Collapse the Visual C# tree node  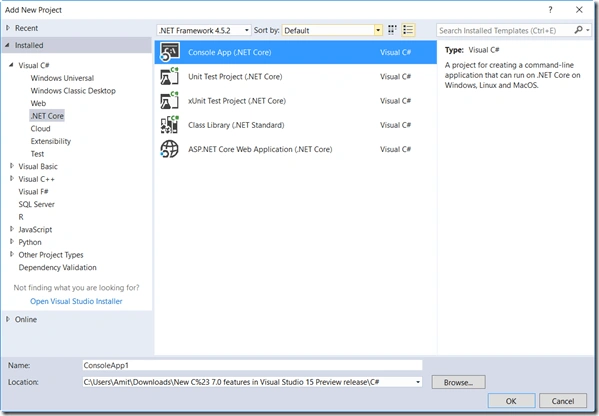(11, 65)
